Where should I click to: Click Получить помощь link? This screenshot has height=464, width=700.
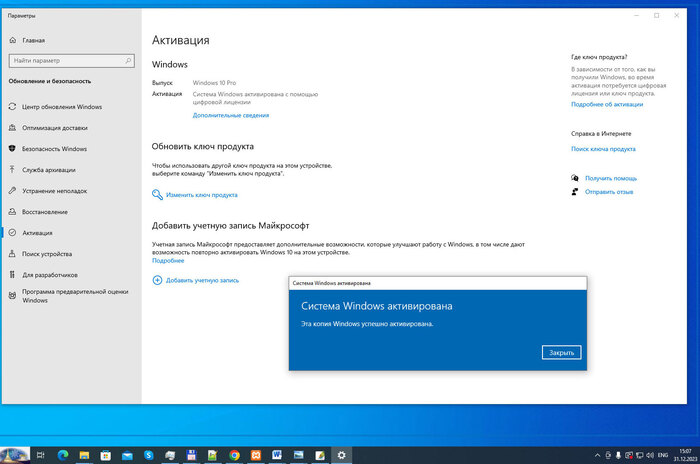pyautogui.click(x=611, y=178)
